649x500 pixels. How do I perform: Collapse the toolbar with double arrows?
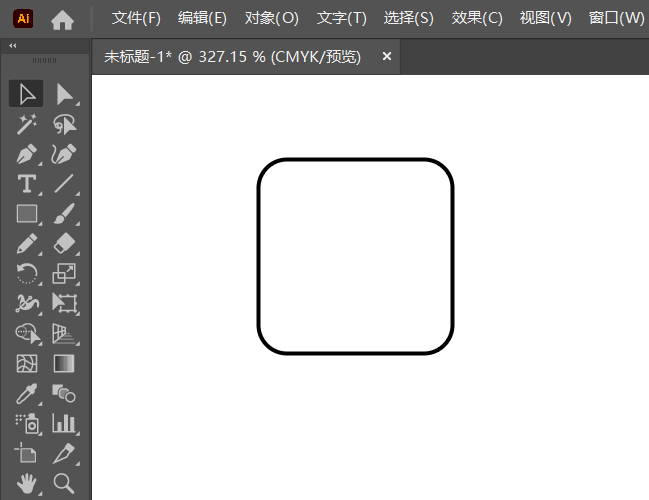pos(13,46)
